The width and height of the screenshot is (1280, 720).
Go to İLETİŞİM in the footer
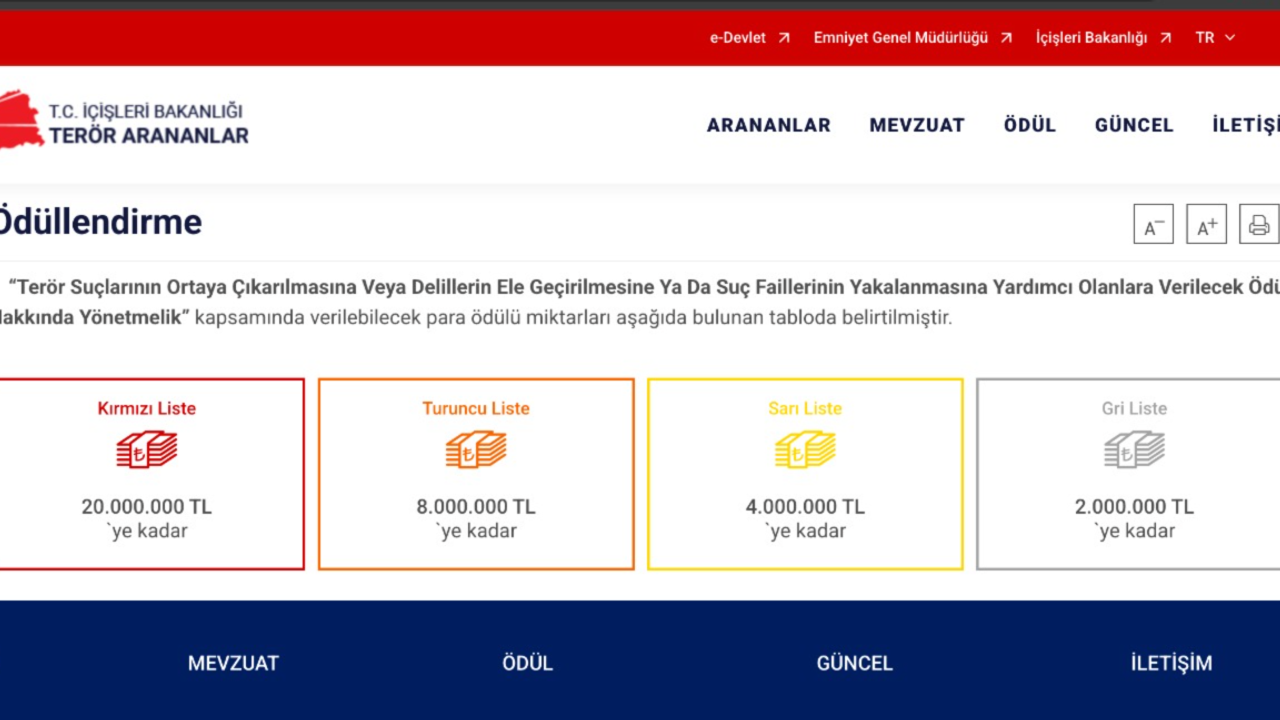coord(1171,663)
